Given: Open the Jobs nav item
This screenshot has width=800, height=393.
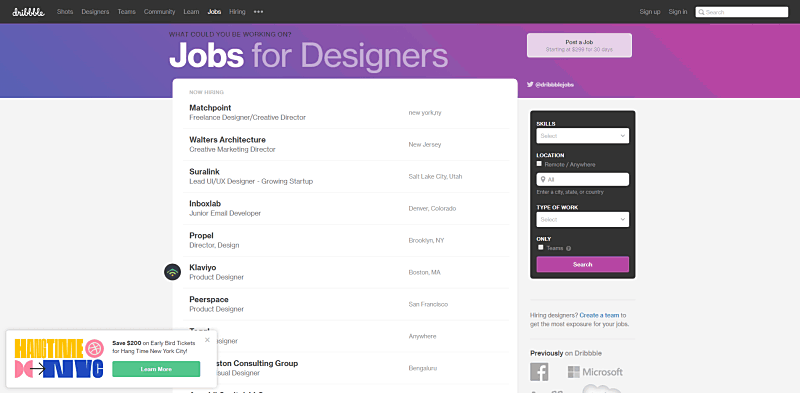Looking at the screenshot, I should pos(214,12).
